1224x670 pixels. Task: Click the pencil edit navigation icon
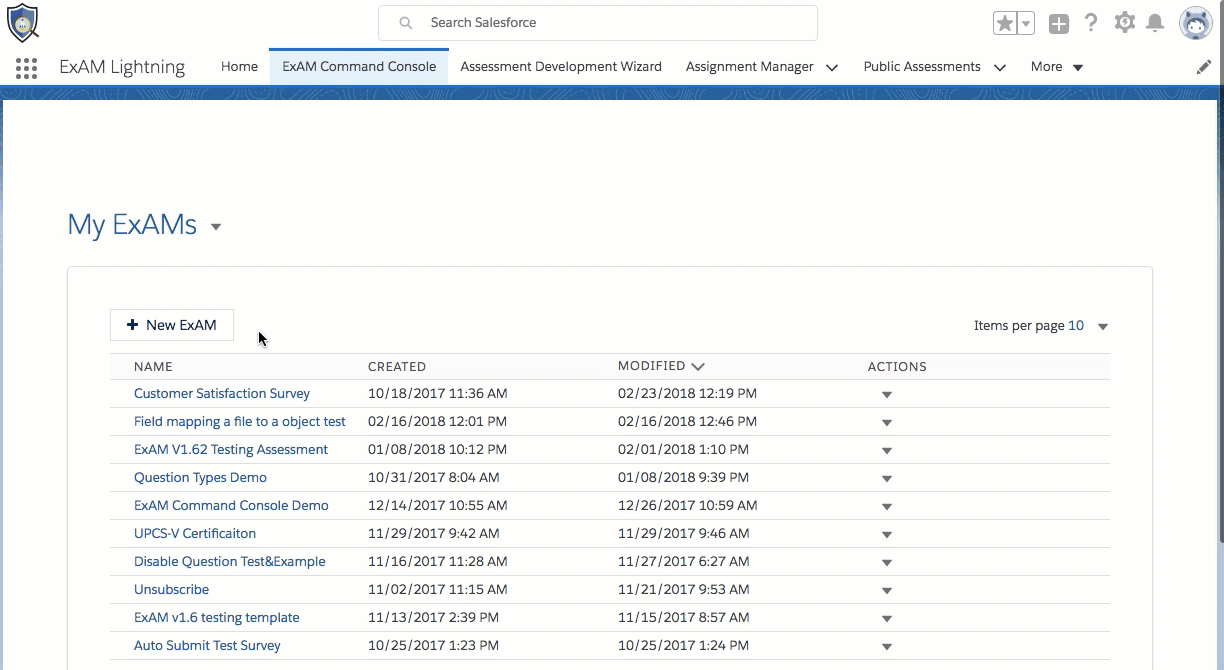point(1204,67)
